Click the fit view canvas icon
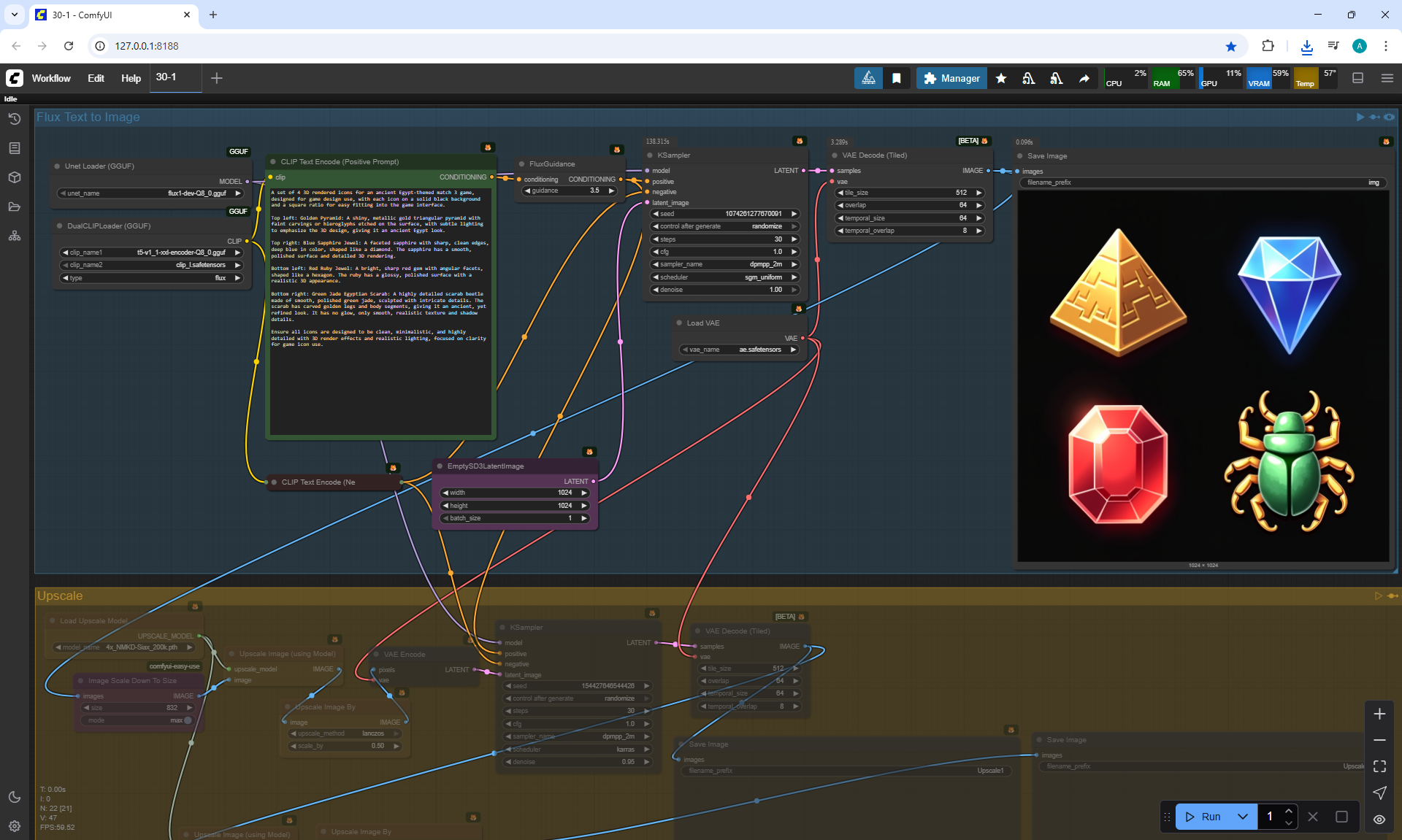The width and height of the screenshot is (1402, 840). tap(1379, 766)
